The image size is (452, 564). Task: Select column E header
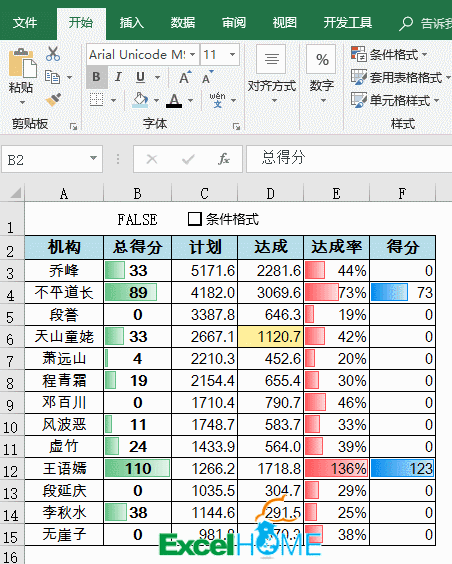336,194
